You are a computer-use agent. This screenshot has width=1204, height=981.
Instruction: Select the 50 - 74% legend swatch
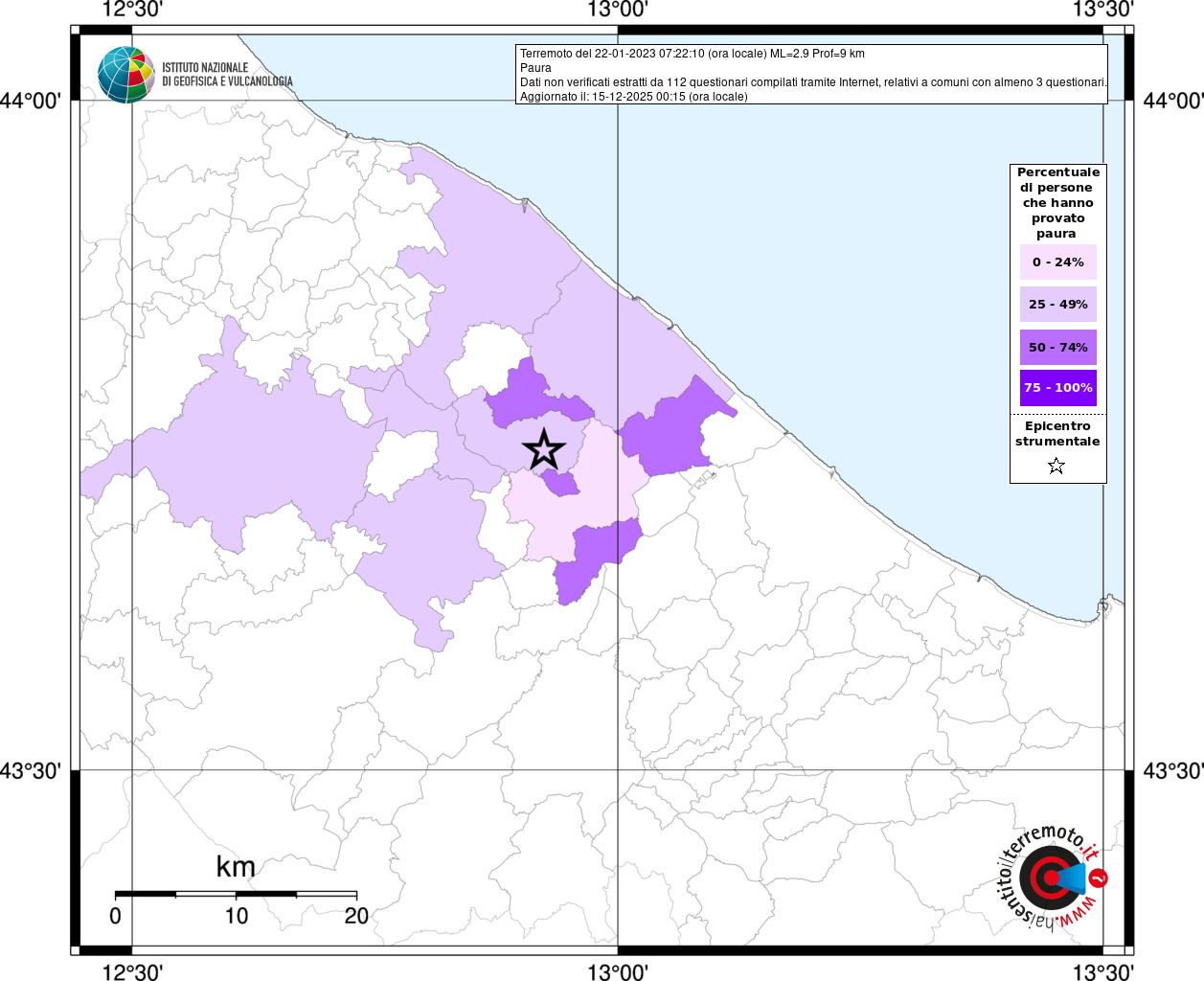(1057, 347)
